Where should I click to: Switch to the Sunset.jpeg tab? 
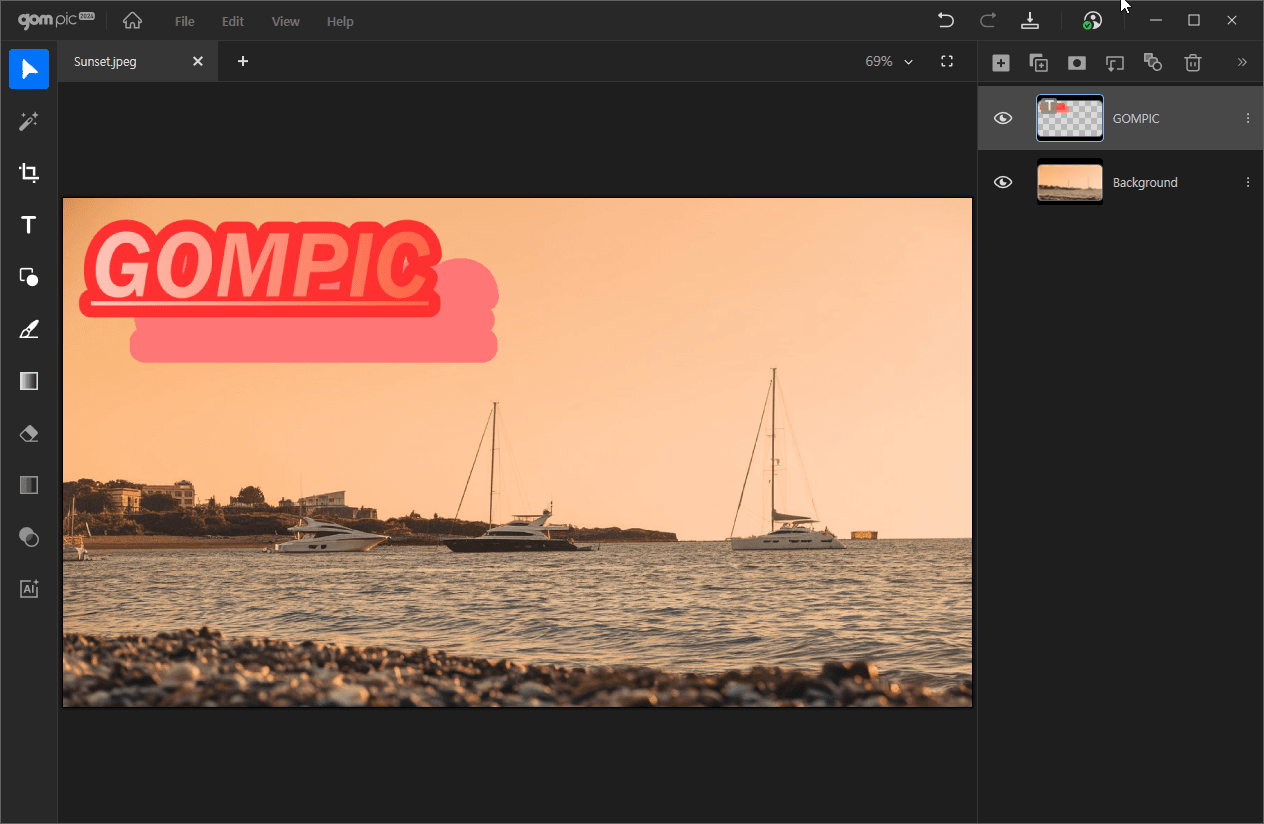106,61
